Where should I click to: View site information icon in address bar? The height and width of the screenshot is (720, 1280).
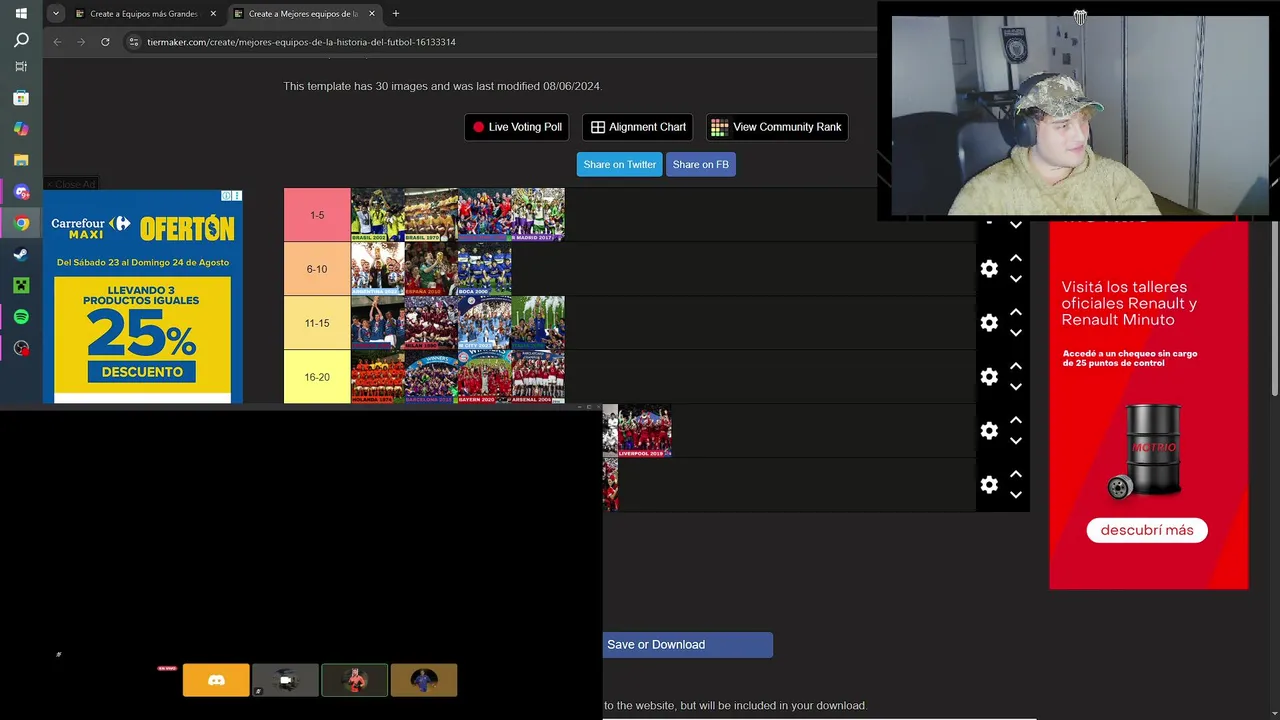tap(133, 42)
